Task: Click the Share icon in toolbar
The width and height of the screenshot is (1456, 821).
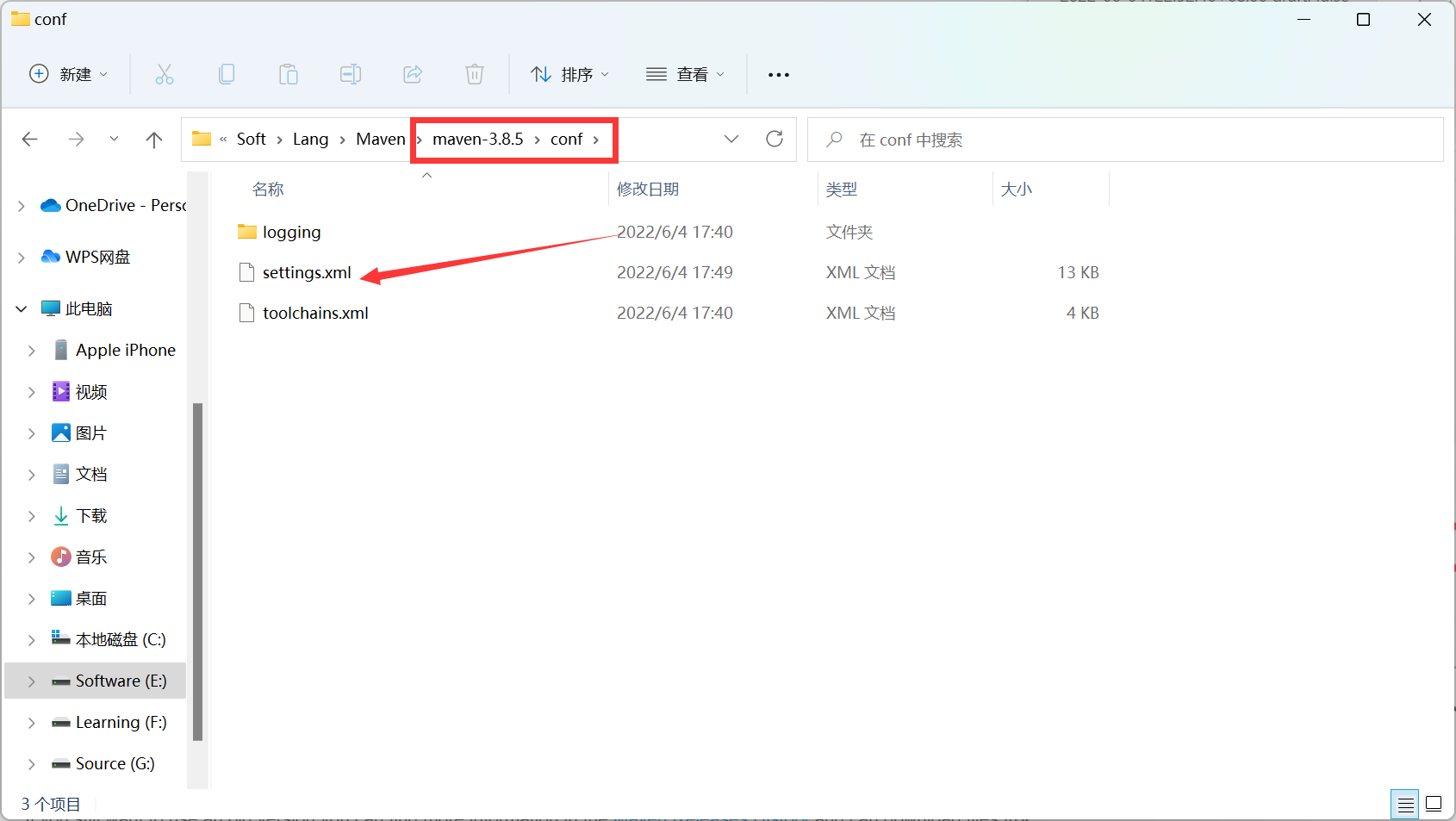Action: [x=413, y=75]
